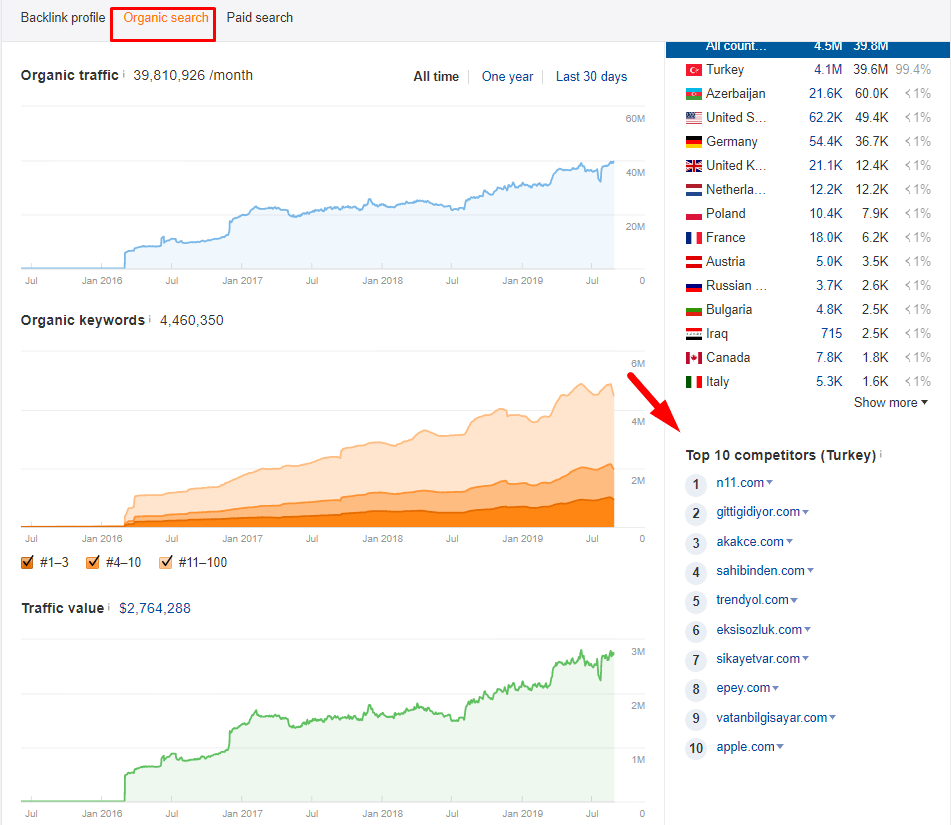Screen dimensions: 951x825
Task: Click Italy keywords count 5.3K
Action: (x=829, y=382)
